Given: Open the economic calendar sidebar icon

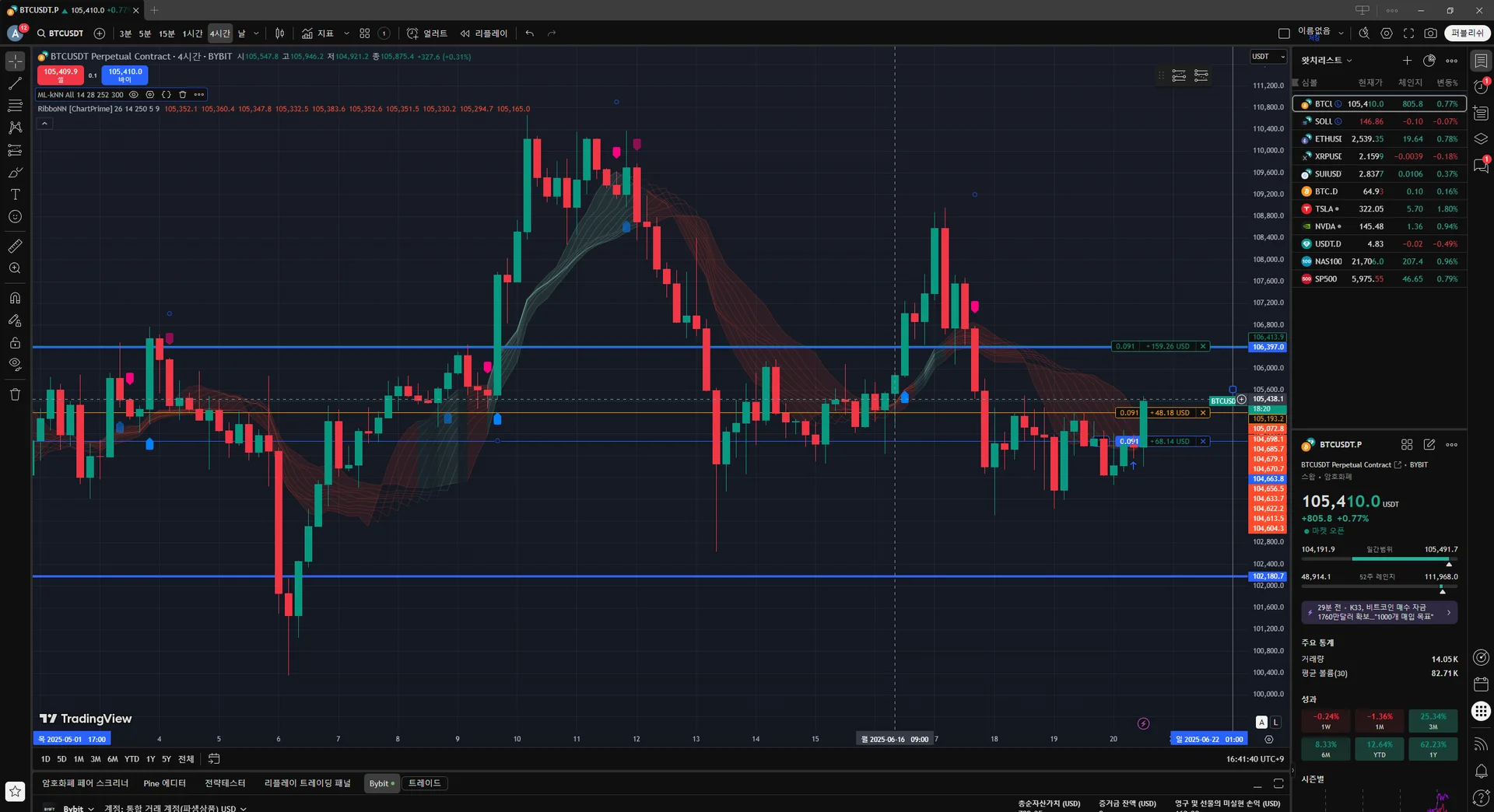Looking at the screenshot, I should (1481, 684).
